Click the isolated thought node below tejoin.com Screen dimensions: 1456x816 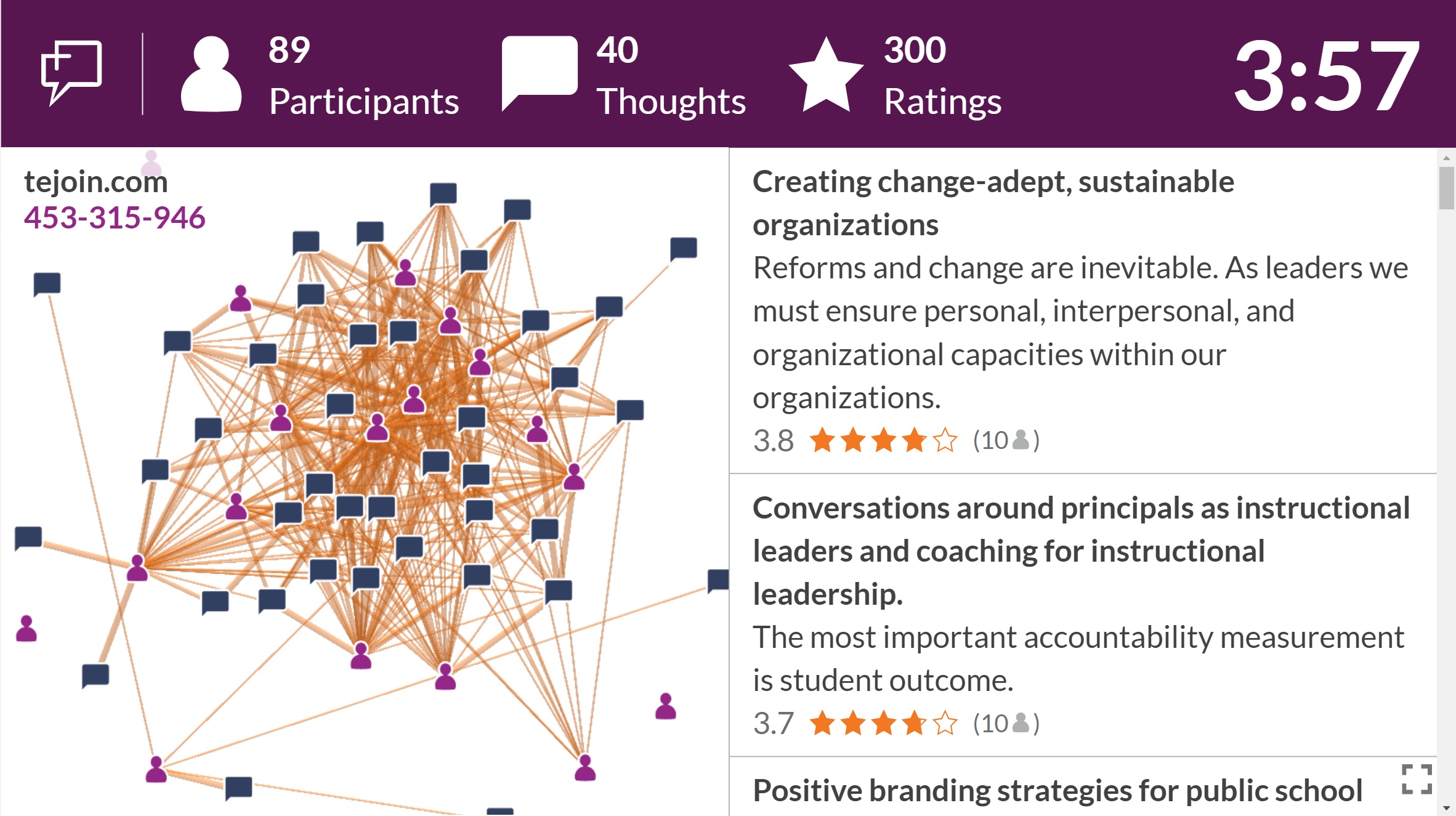47,284
